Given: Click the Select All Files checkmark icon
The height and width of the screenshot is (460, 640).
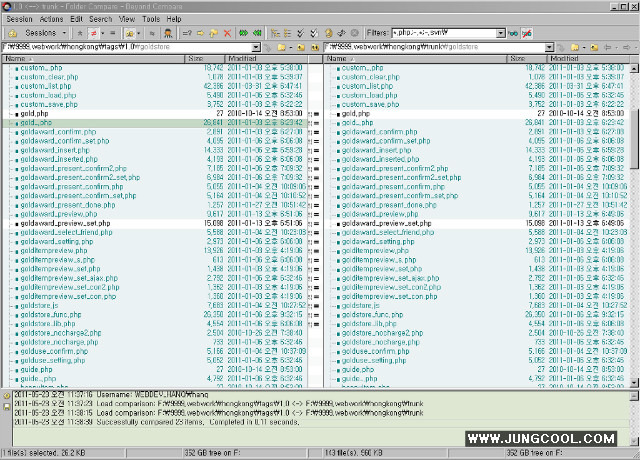Looking at the screenshot, I should pos(314,33).
